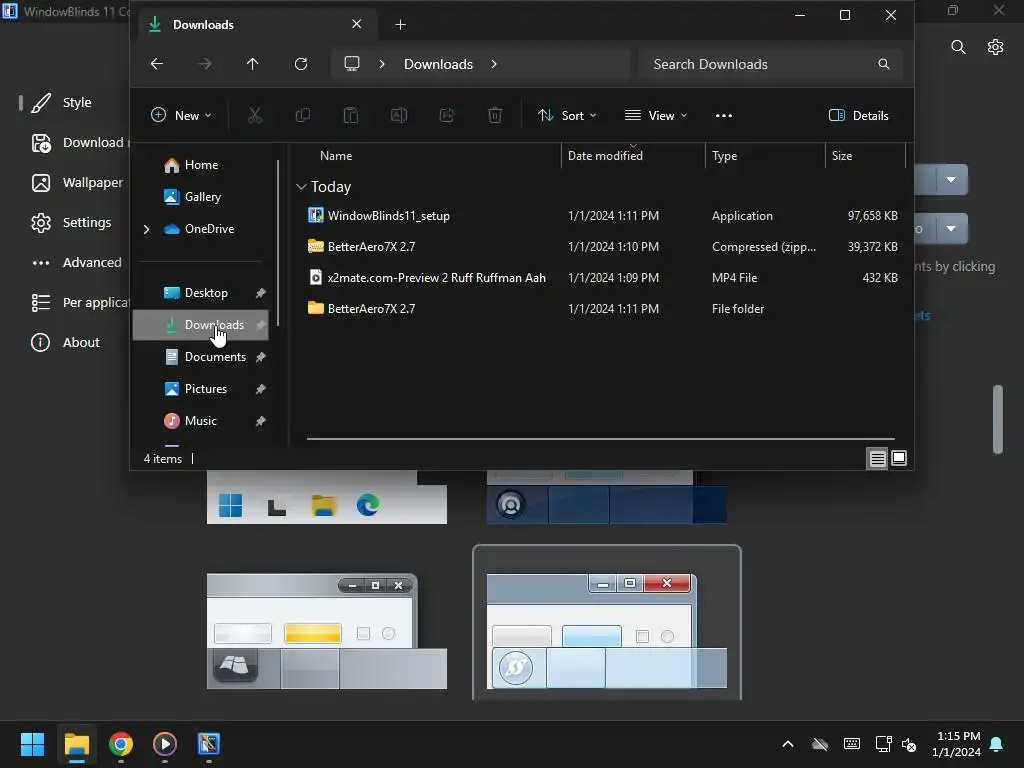This screenshot has width=1024, height=768.
Task: Open WindowBlinds settings gear at top right
Action: coord(995,47)
